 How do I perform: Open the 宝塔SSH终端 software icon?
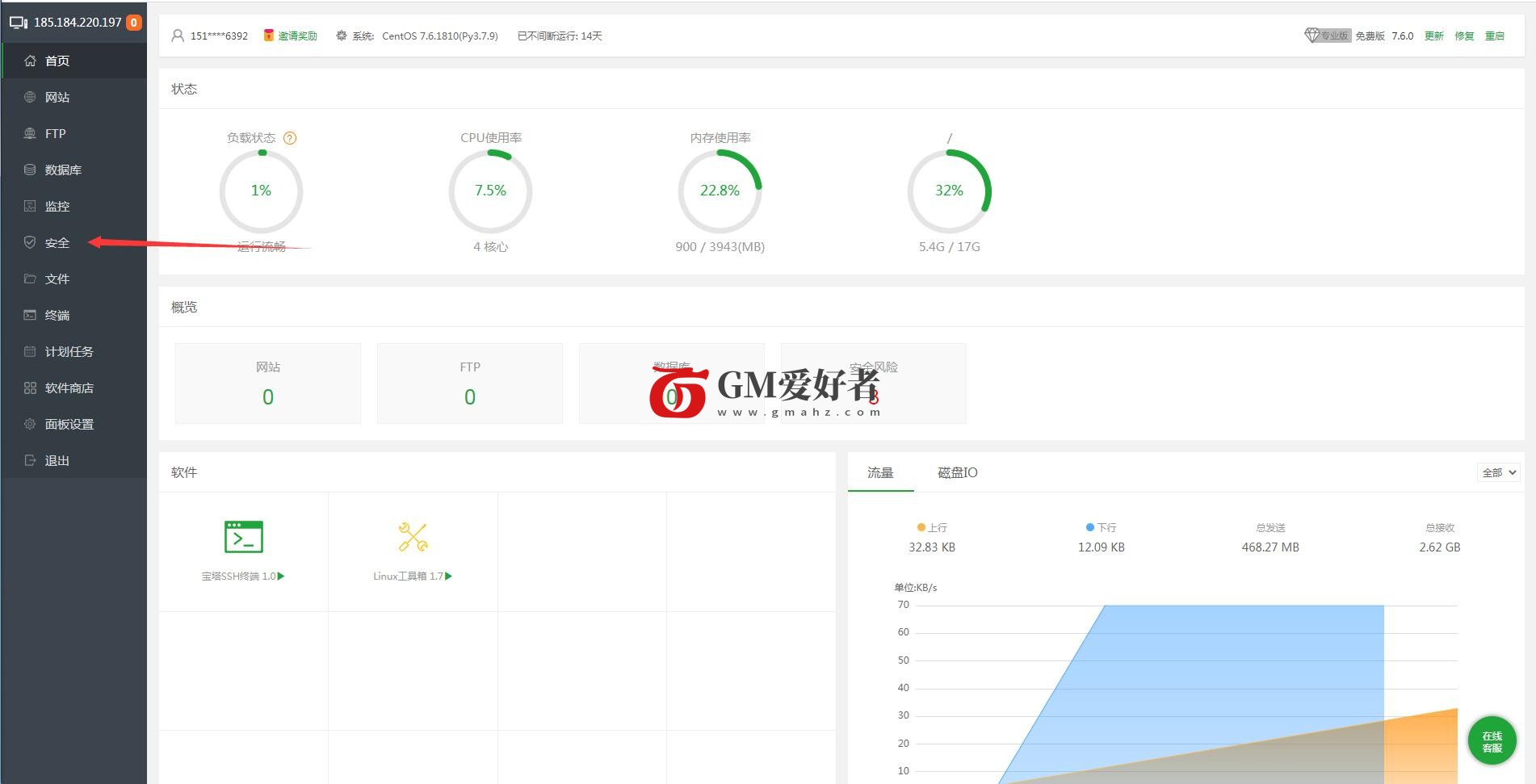pyautogui.click(x=244, y=537)
